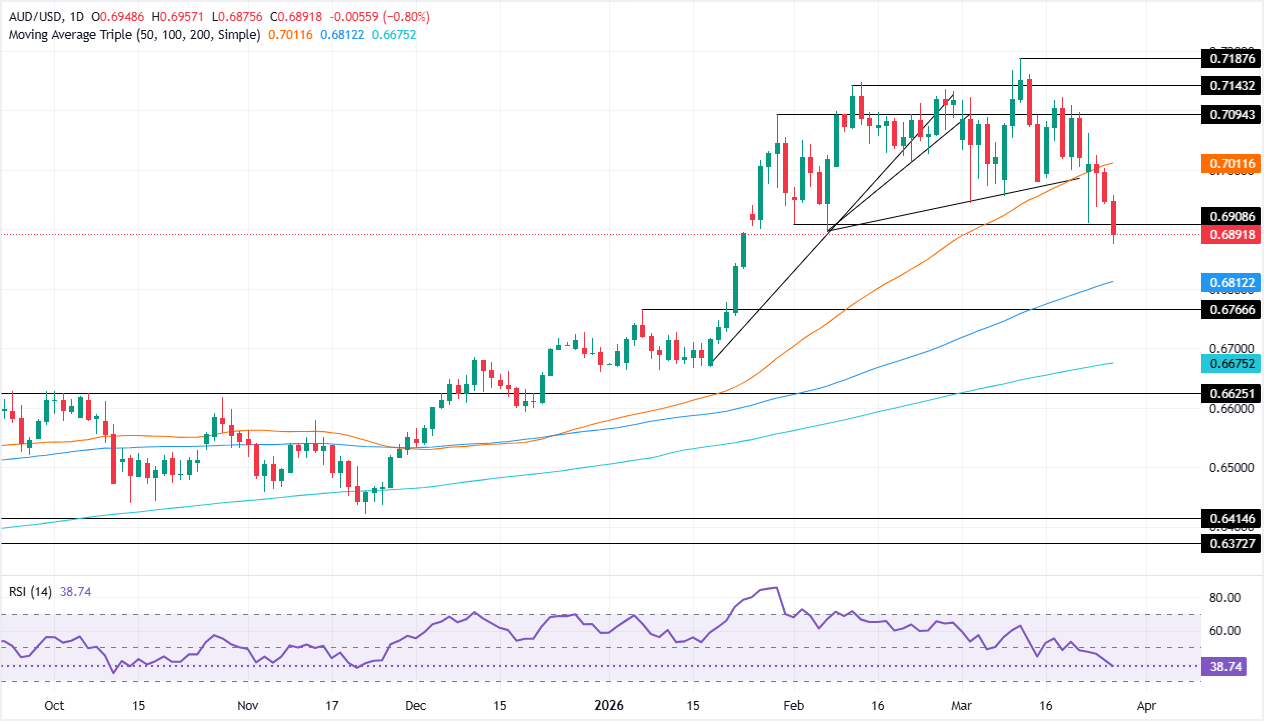
Task: Click the blue 0.68122 MA value
Action: (1230, 284)
